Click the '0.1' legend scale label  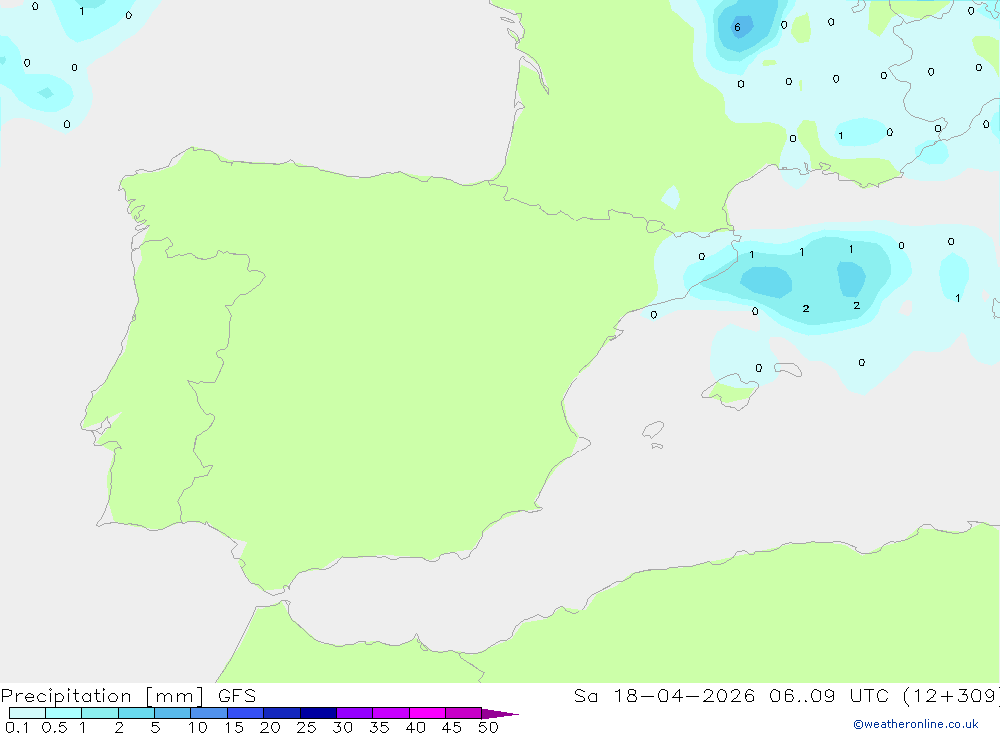point(17,727)
